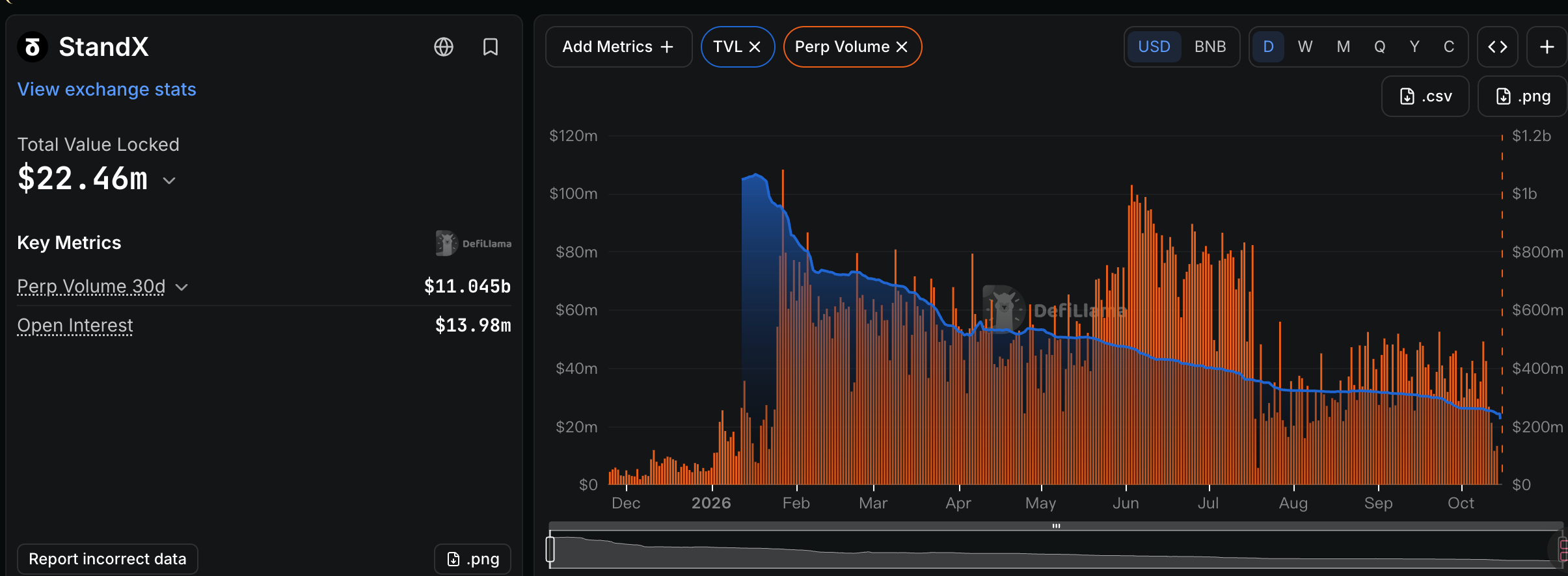
Task: Download chart as .png above the graph
Action: [x=1522, y=96]
